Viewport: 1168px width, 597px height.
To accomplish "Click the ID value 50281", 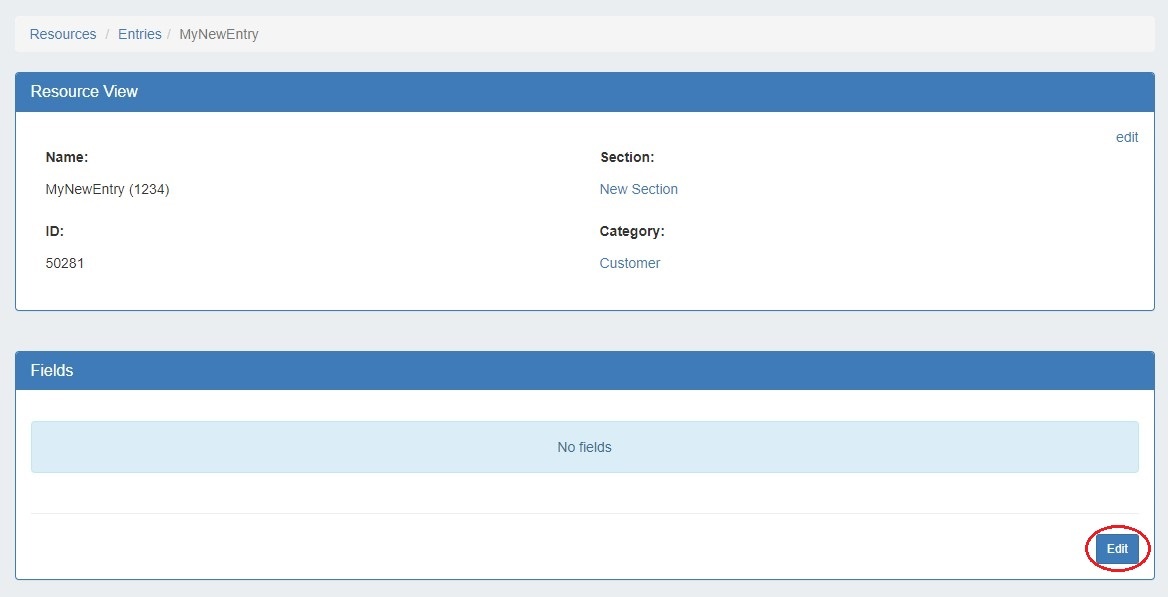I will (65, 263).
